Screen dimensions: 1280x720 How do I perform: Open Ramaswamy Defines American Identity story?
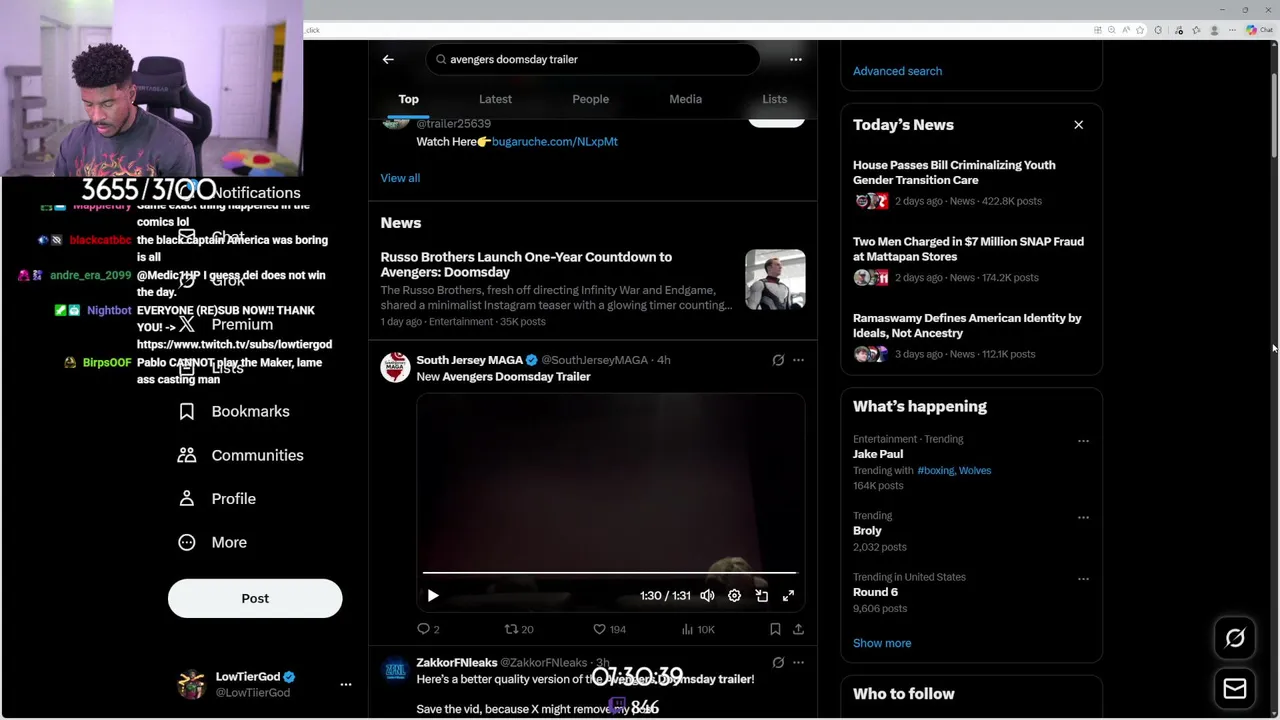[967, 325]
